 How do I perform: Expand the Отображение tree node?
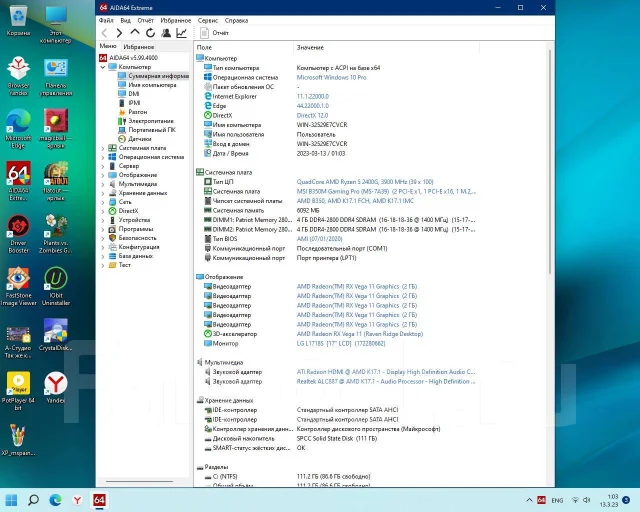point(102,175)
